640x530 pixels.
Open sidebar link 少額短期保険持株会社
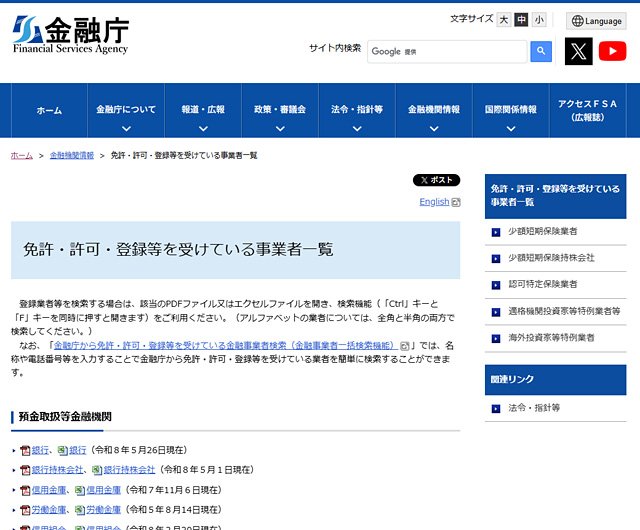[551, 258]
